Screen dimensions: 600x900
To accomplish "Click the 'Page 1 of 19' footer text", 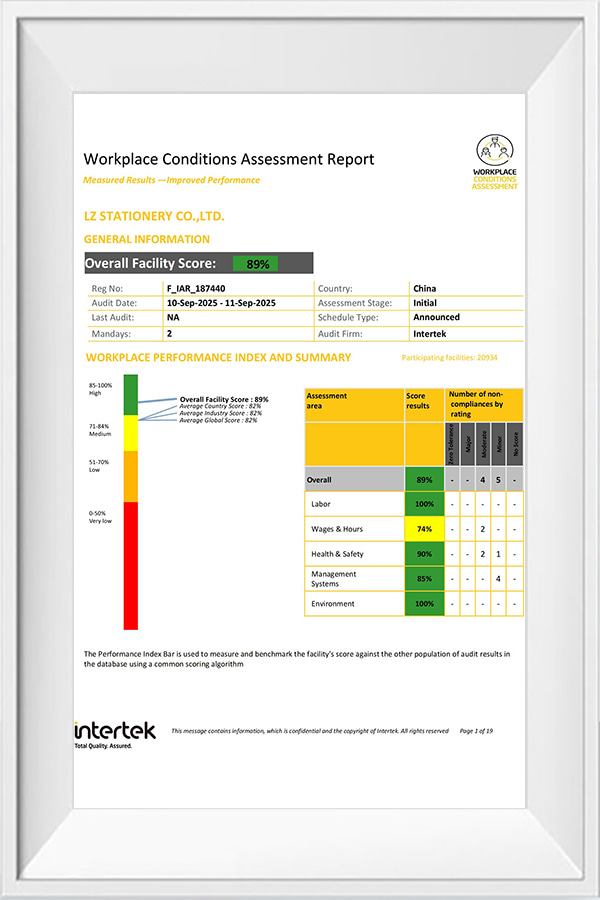I will pyautogui.click(x=476, y=731).
